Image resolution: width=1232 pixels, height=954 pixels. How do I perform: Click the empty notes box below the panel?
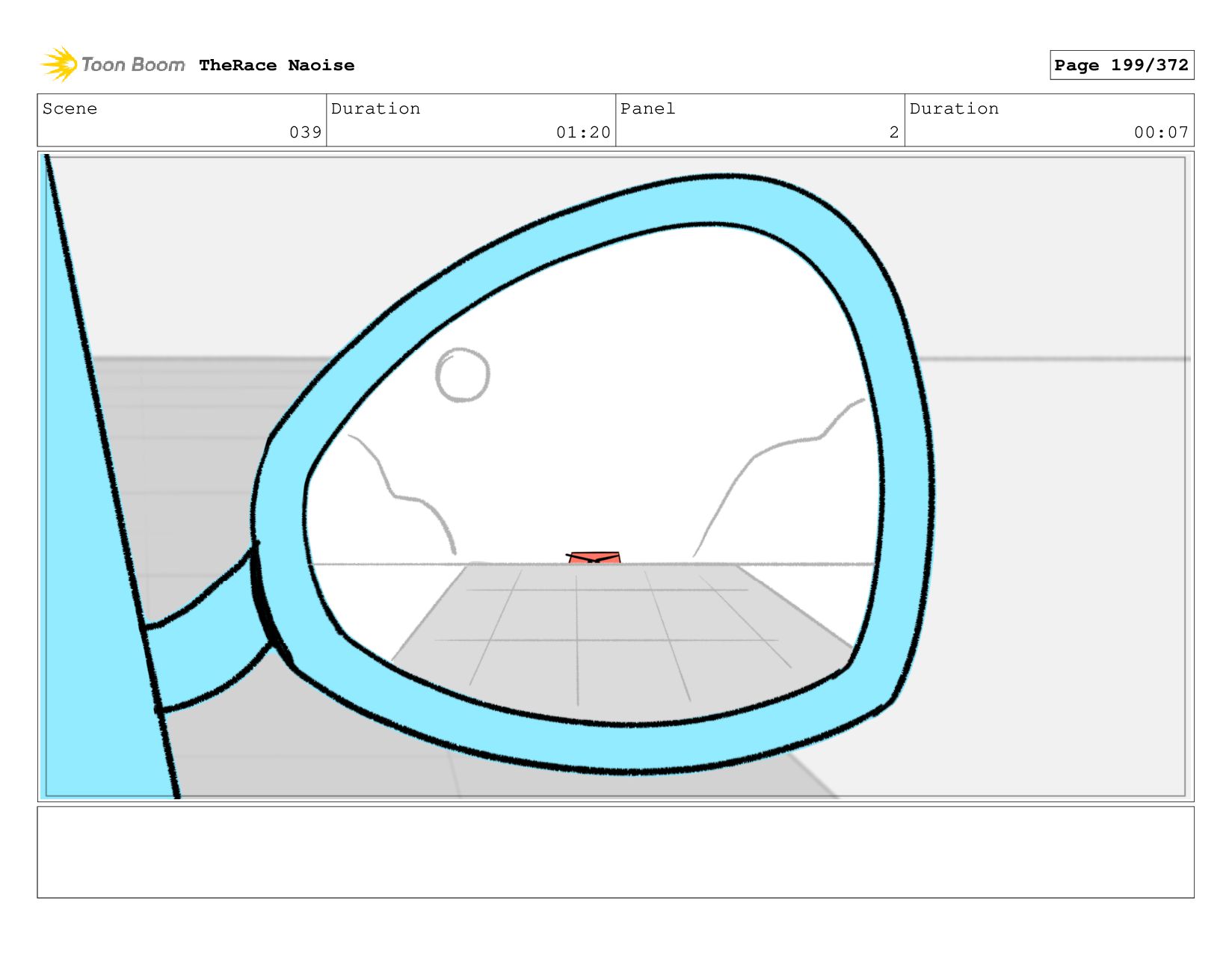pos(615,852)
